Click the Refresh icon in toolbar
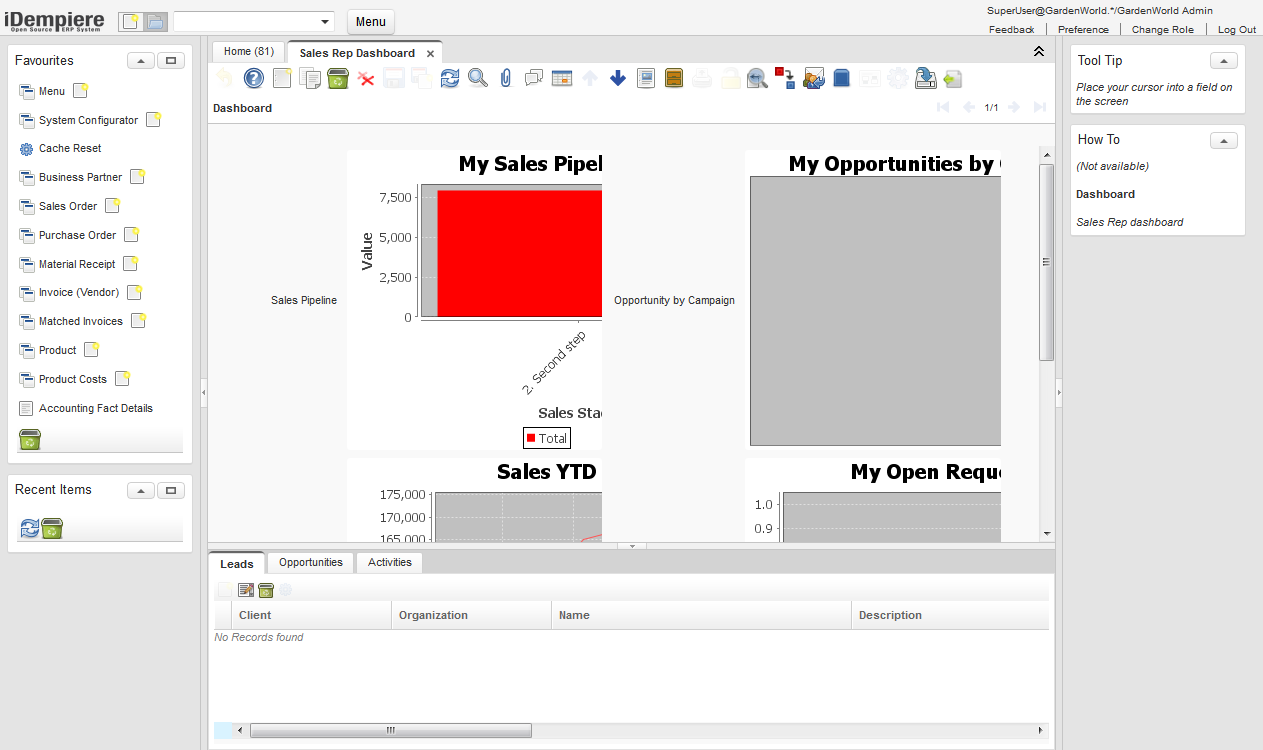 [x=450, y=78]
